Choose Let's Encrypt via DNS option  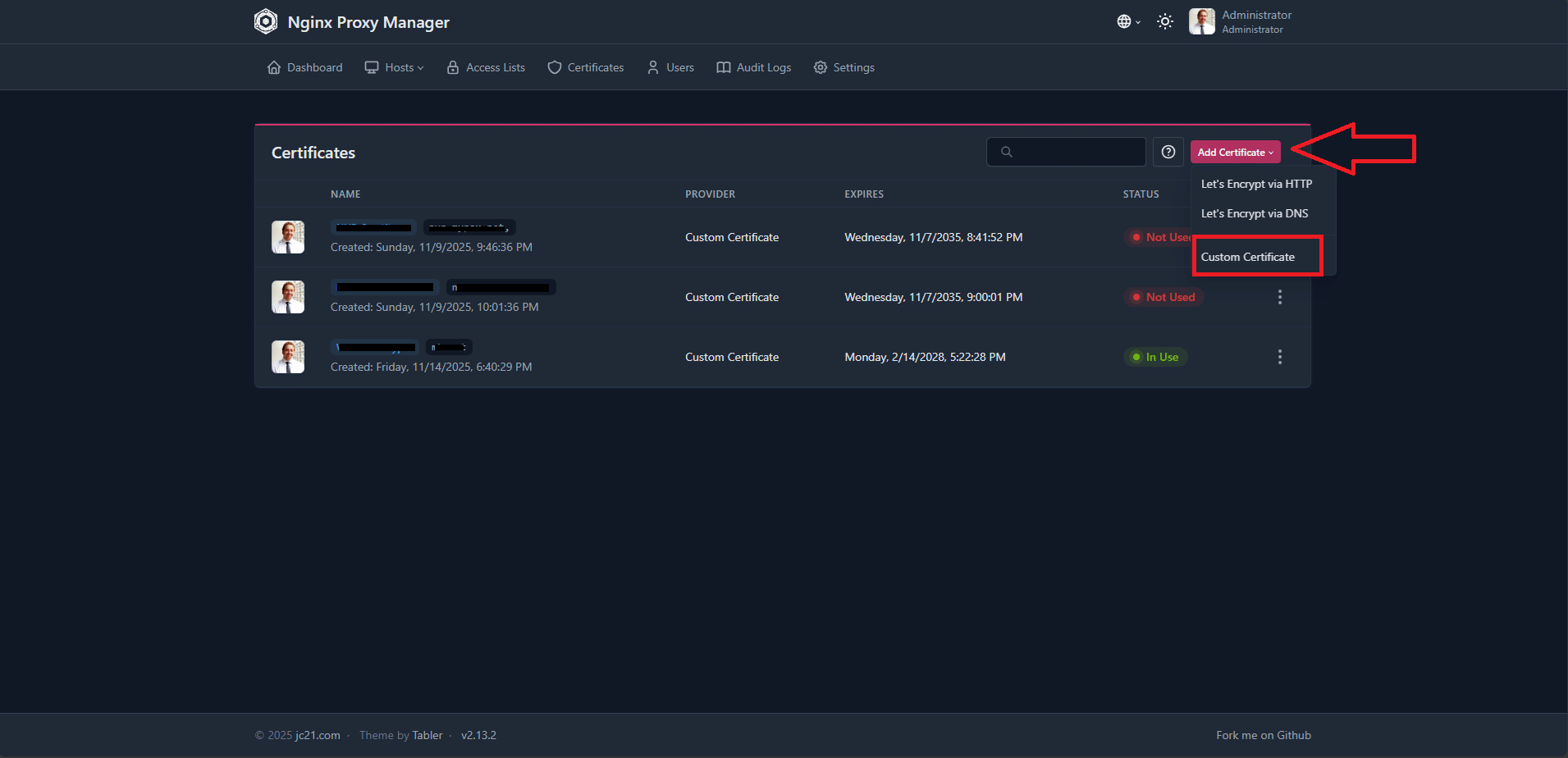pos(1255,213)
